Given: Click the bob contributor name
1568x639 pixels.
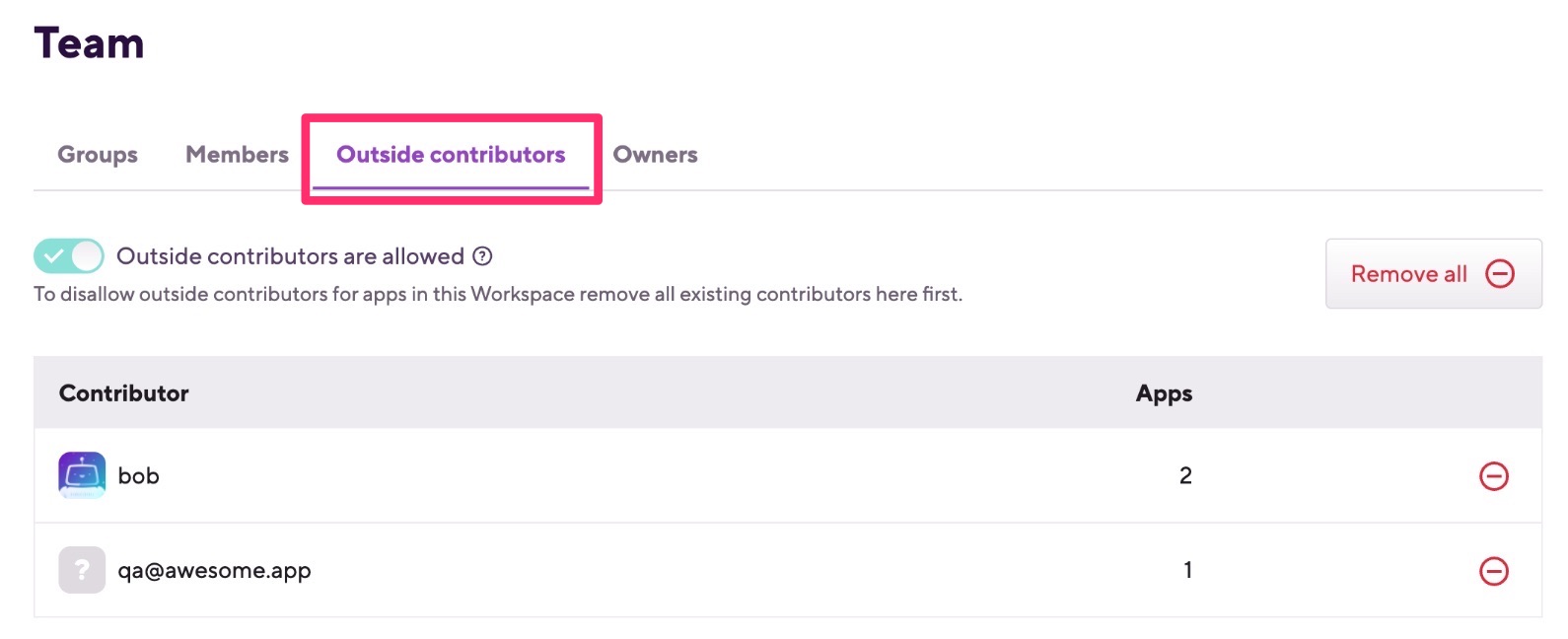Looking at the screenshot, I should pos(139,476).
